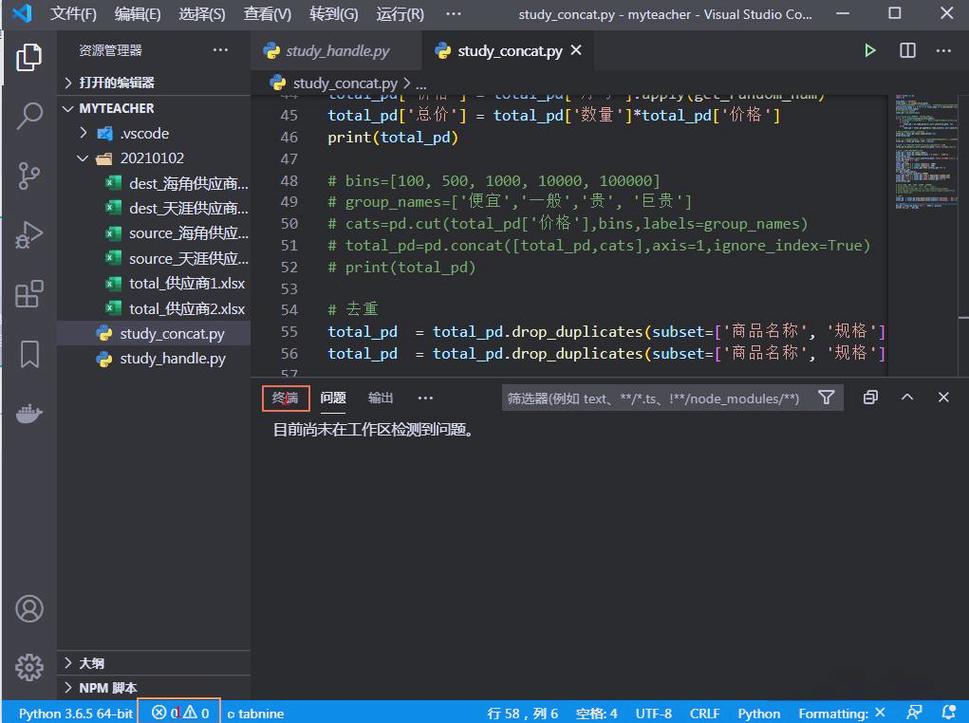Open the Docker view in the activity bar
The image size is (969, 723).
click(x=28, y=413)
